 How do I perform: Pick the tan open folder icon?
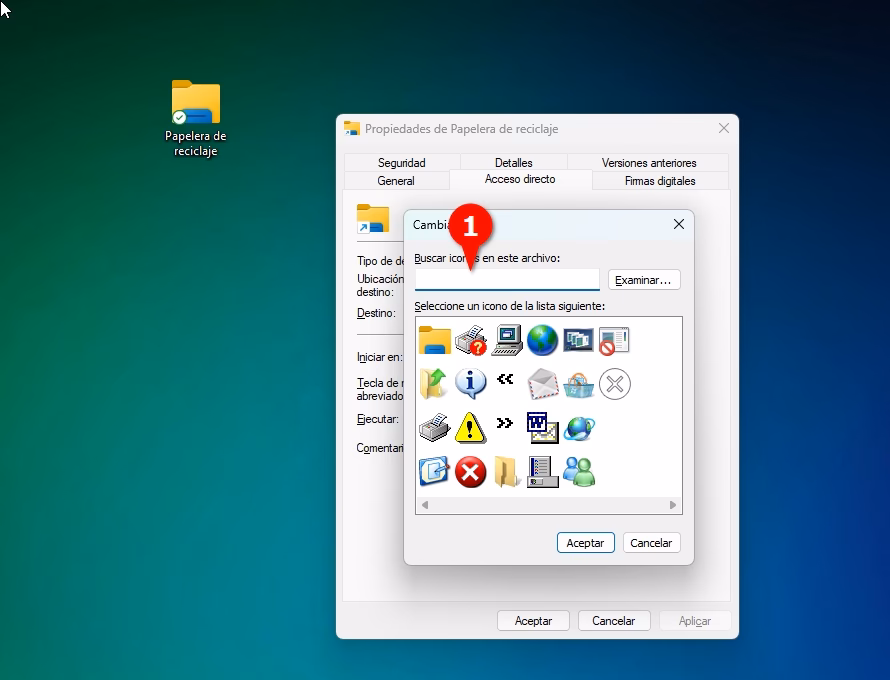pyautogui.click(x=506, y=472)
